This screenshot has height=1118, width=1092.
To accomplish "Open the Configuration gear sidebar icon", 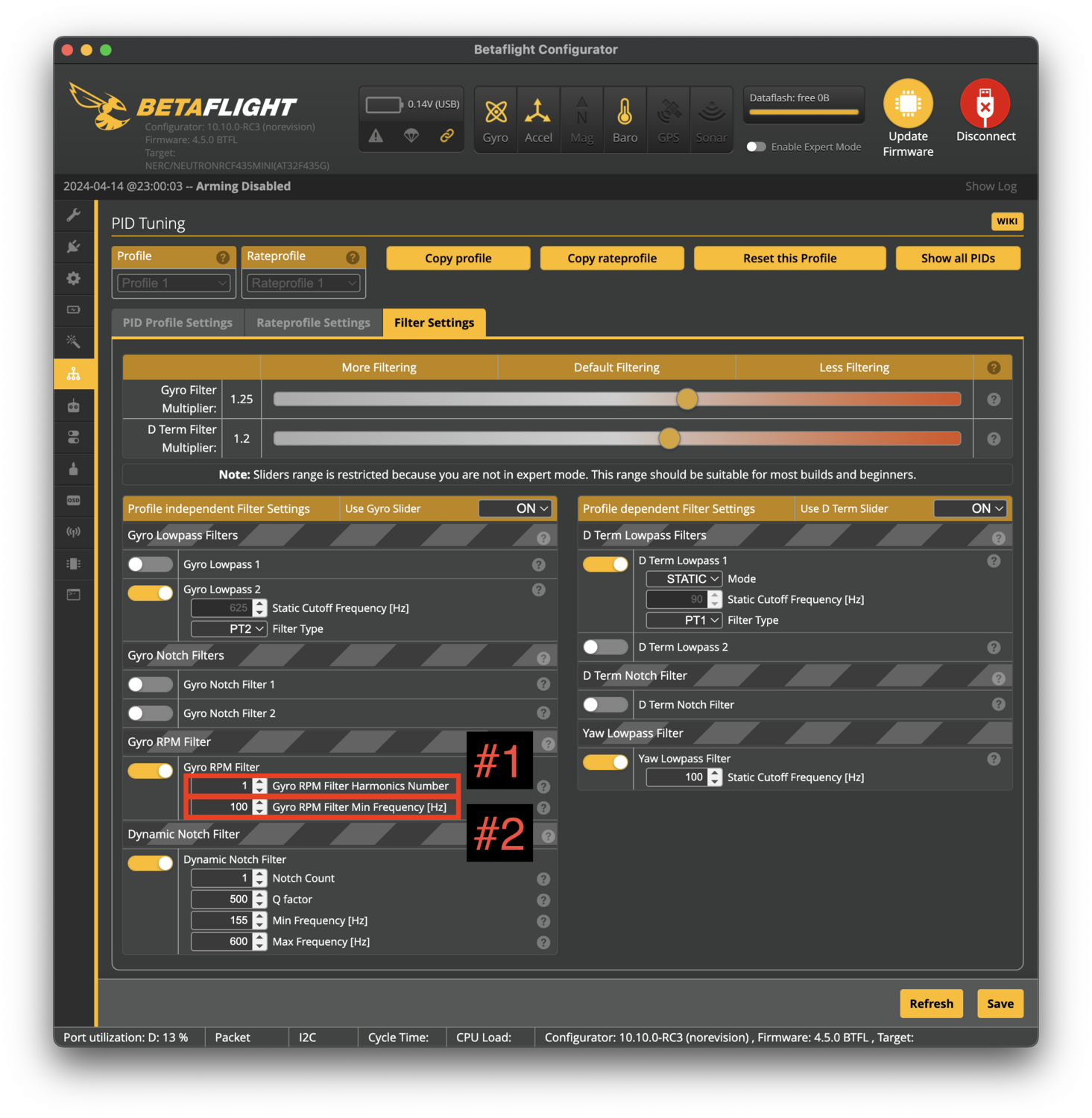I will 74,279.
